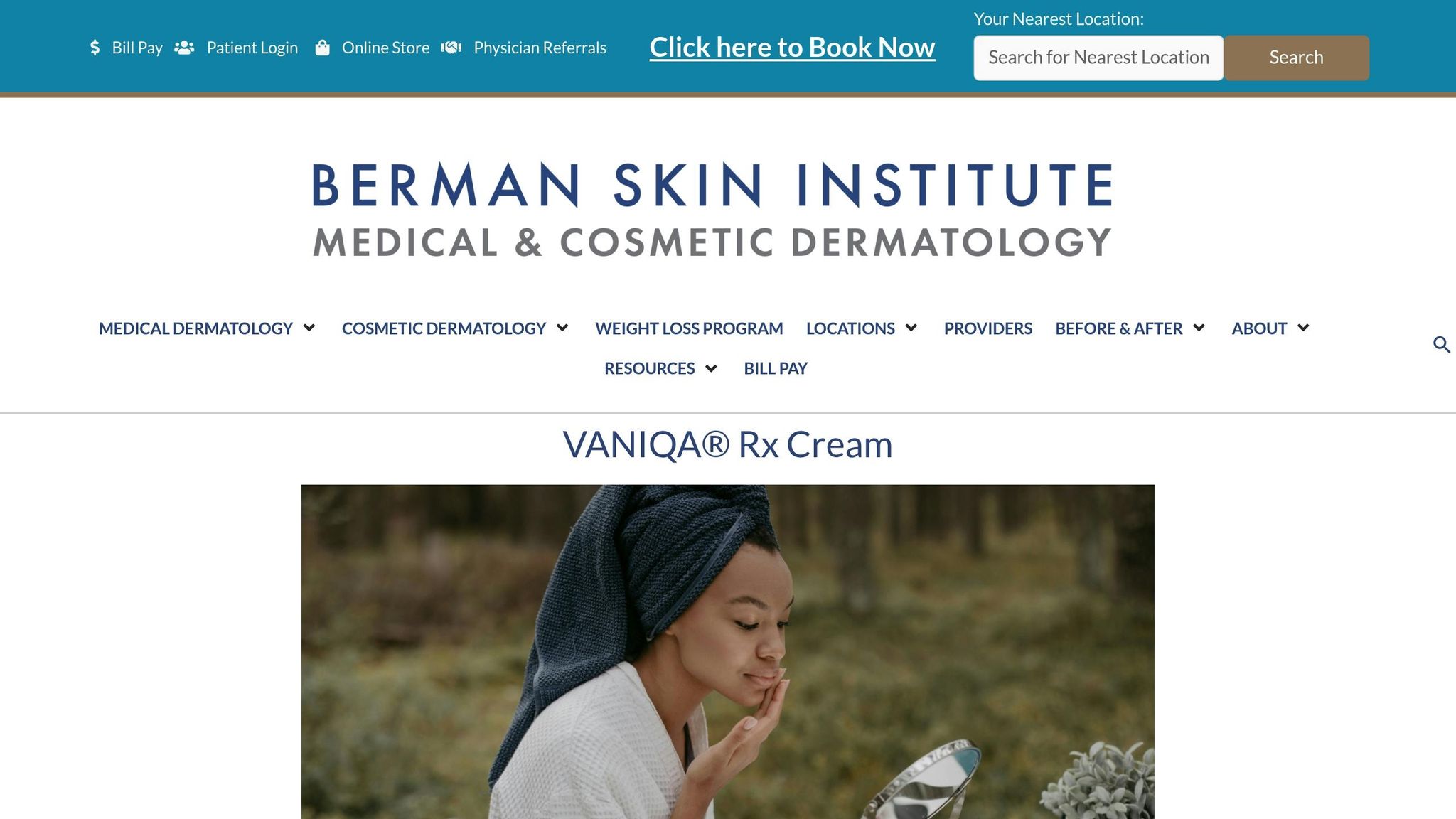Expand the Medical Dermatology chevron
Viewport: 1456px width, 819px height.
(309, 328)
